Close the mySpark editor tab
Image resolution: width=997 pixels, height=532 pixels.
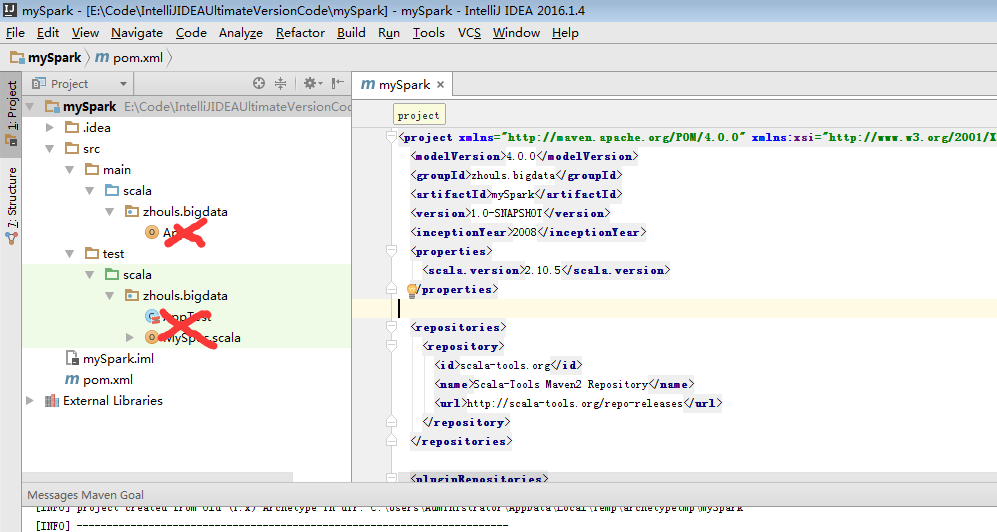tap(440, 85)
